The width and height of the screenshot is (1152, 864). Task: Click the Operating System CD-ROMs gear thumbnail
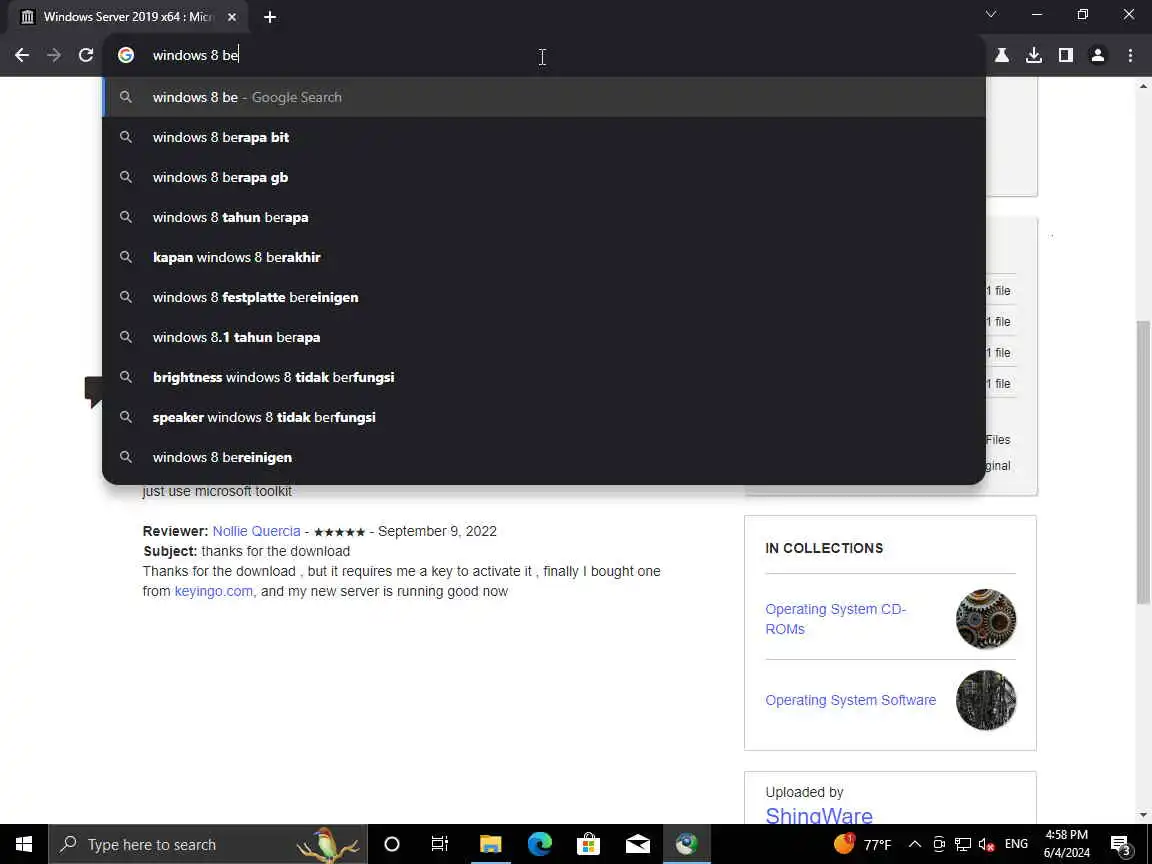point(986,619)
